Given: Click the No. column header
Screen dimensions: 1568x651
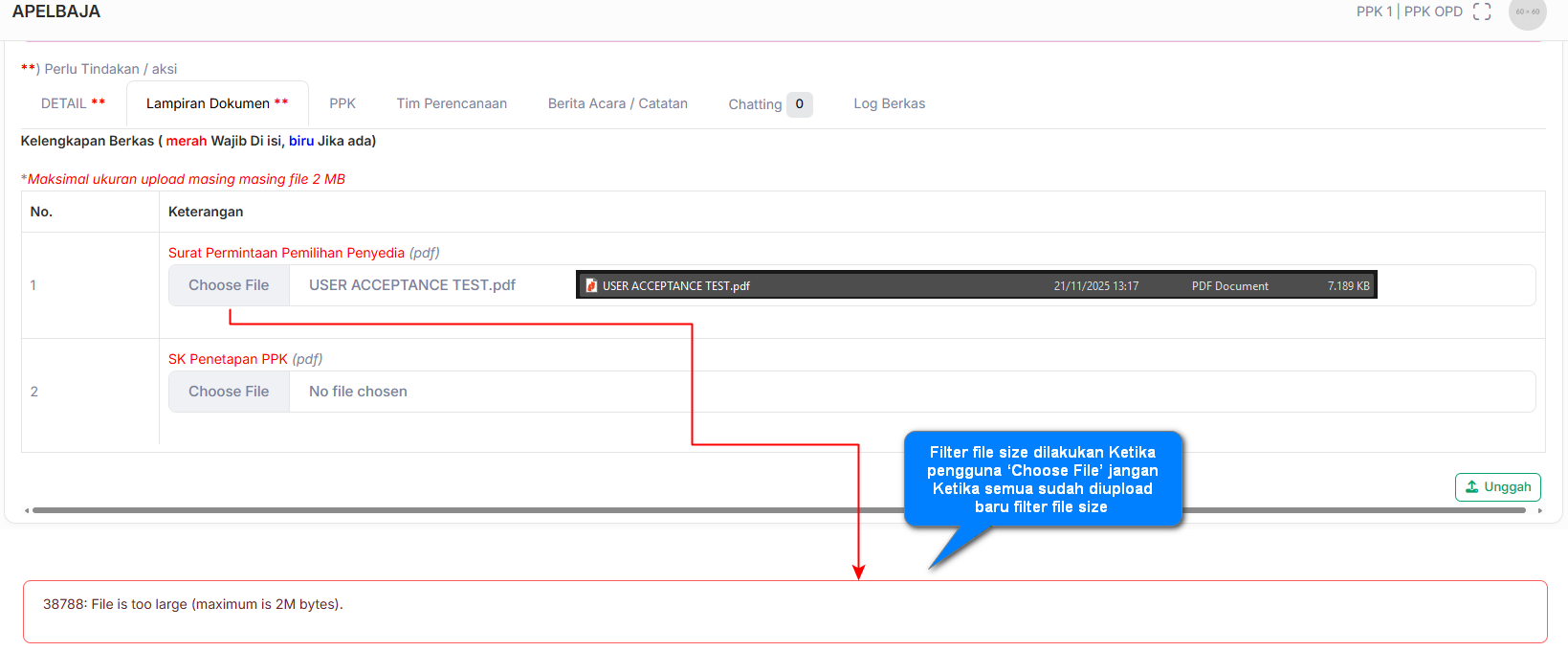Looking at the screenshot, I should (41, 212).
